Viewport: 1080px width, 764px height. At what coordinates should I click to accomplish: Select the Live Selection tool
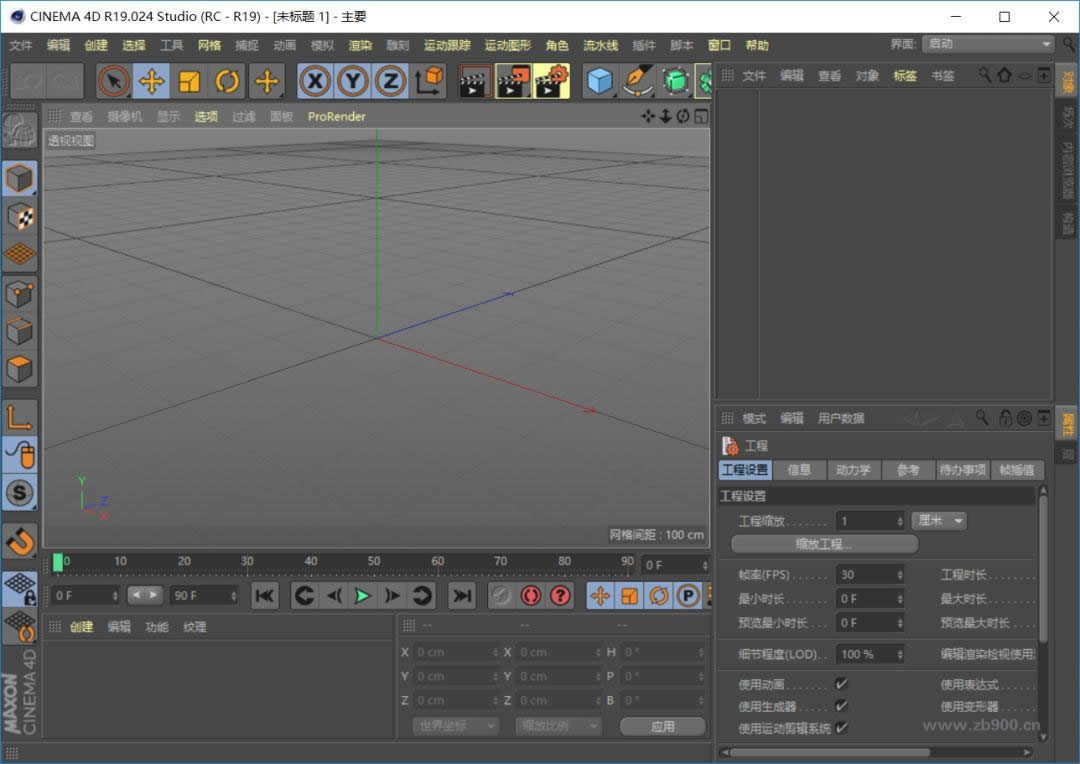click(x=113, y=81)
